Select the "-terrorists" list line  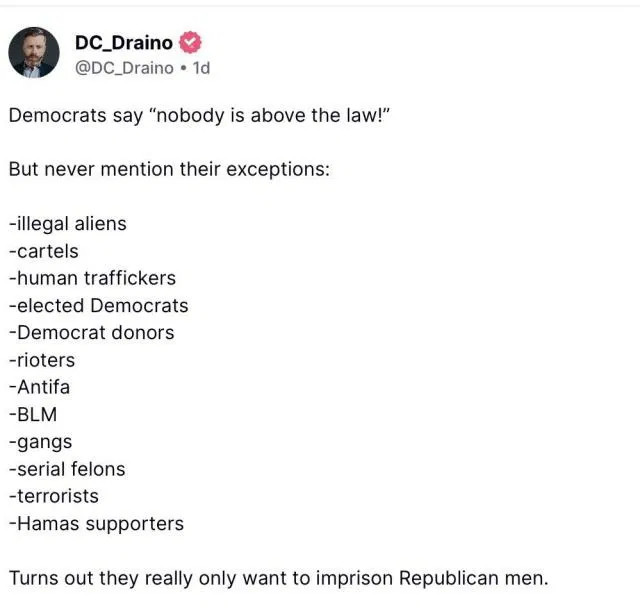click(x=54, y=496)
